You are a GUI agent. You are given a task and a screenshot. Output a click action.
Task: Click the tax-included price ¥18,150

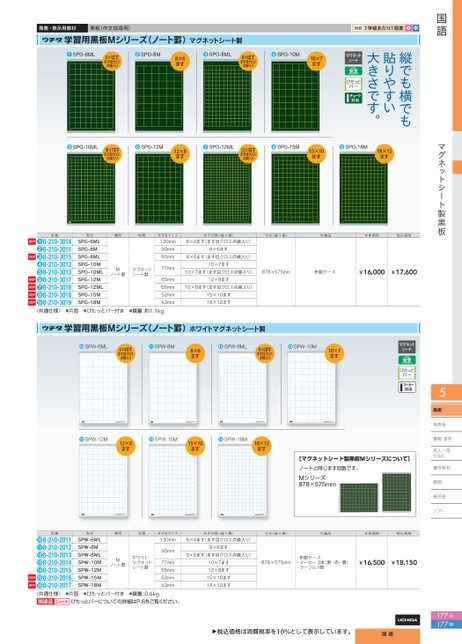404,562
